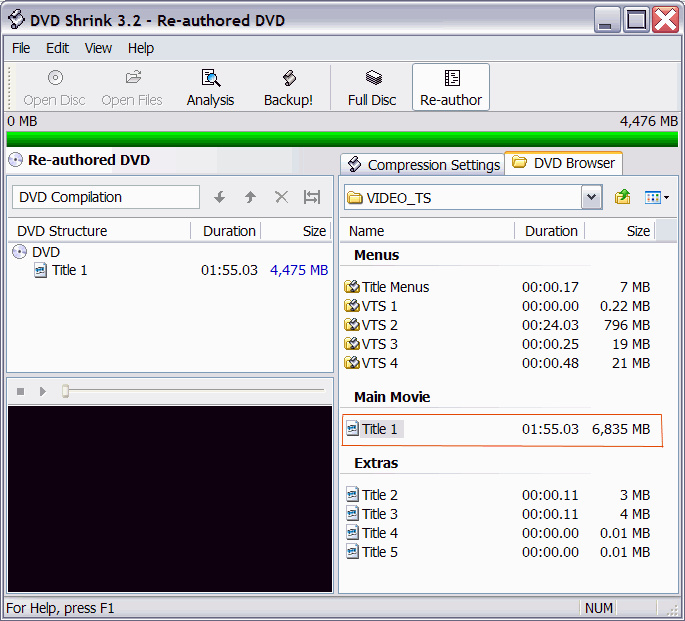Click the window resize grip
This screenshot has height=621, width=685.
point(673,611)
